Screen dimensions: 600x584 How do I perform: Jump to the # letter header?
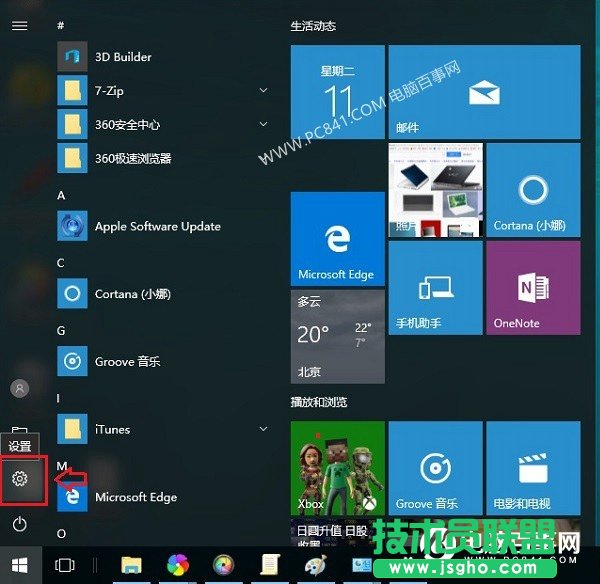pos(61,26)
